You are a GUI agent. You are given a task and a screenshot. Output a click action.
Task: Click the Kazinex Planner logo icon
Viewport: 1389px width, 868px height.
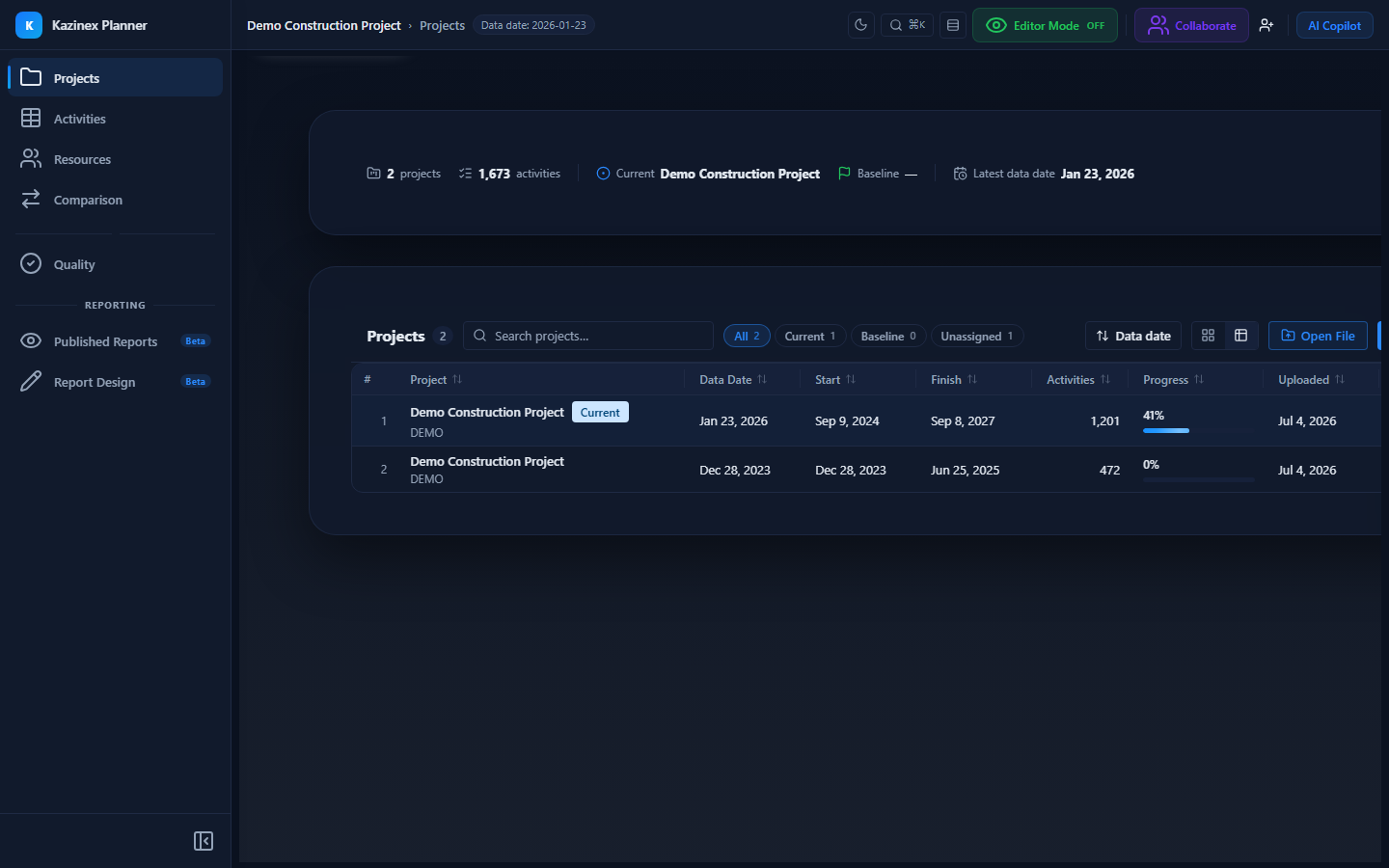click(x=29, y=25)
